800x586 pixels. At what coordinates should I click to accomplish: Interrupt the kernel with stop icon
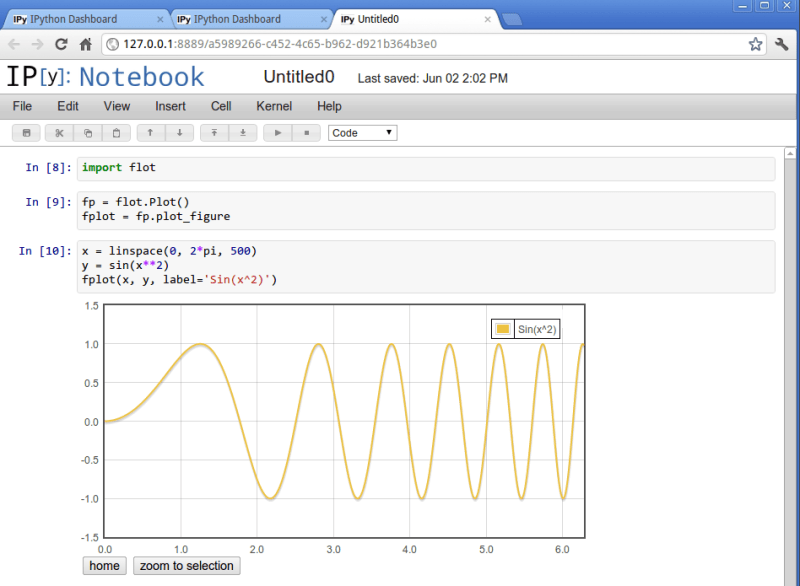pyautogui.click(x=306, y=133)
